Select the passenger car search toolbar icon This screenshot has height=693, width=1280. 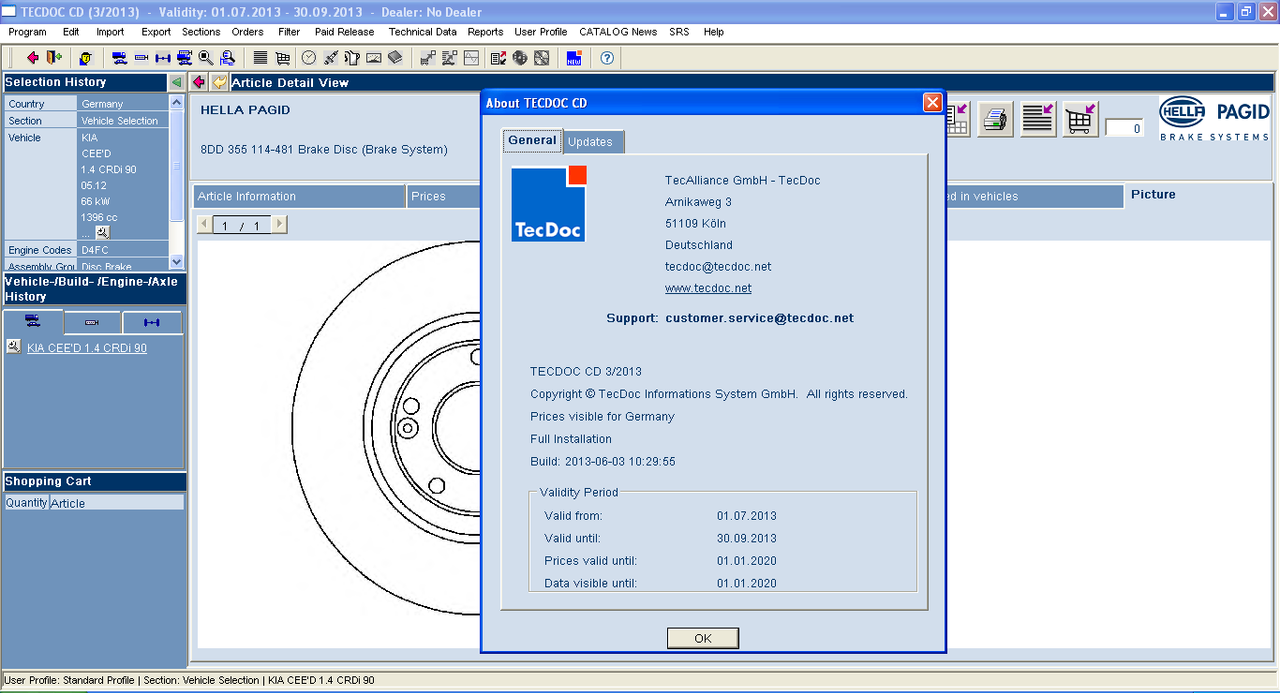tap(119, 57)
